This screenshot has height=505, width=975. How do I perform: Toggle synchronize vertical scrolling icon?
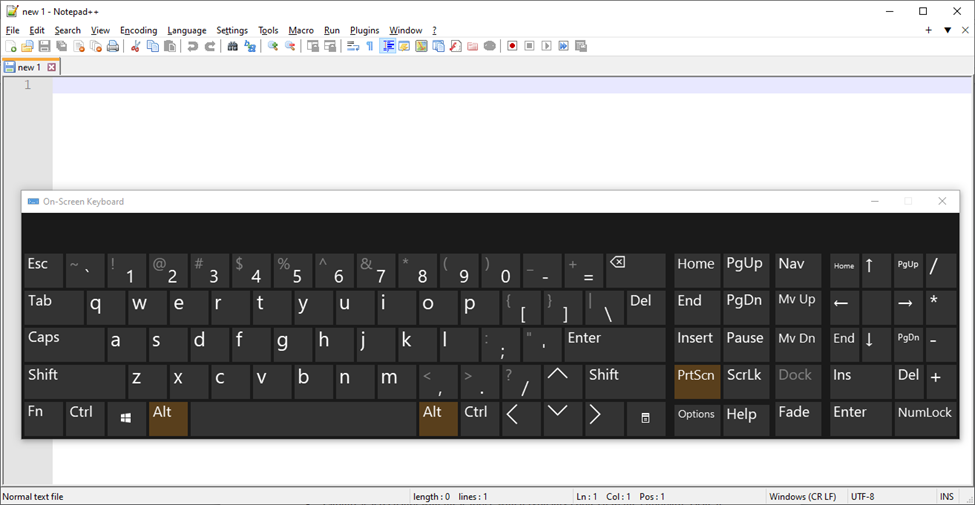click(313, 46)
